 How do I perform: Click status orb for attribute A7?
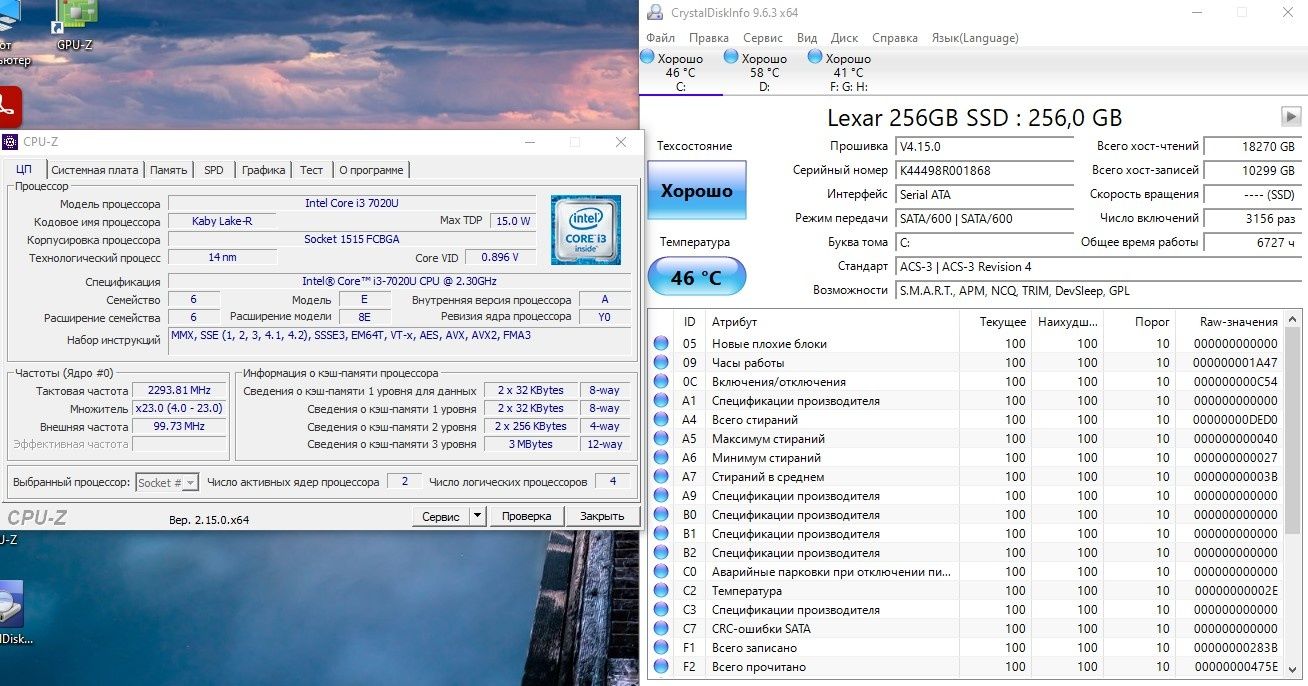661,477
